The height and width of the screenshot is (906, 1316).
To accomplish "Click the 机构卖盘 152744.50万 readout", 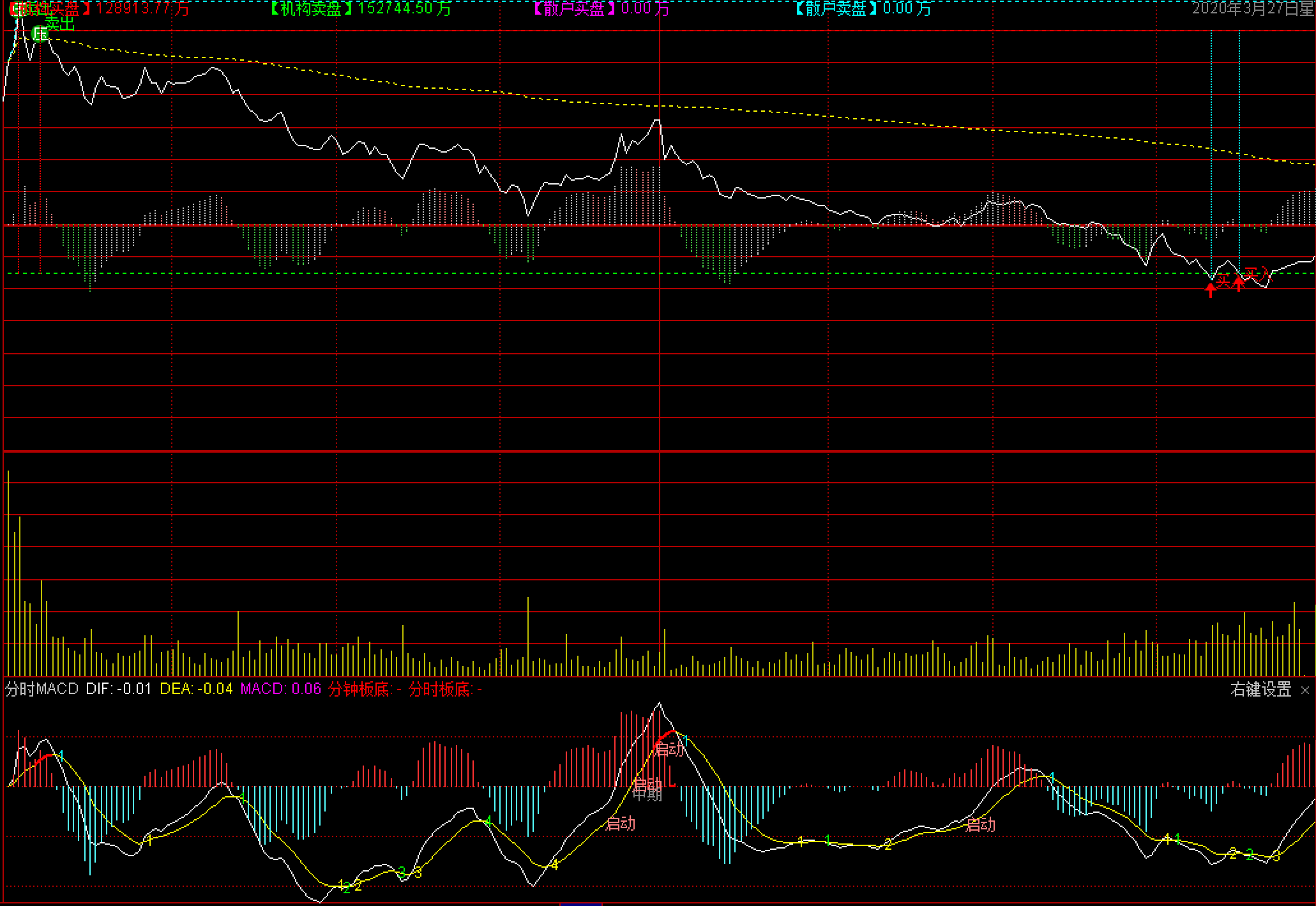I will coord(360,8).
